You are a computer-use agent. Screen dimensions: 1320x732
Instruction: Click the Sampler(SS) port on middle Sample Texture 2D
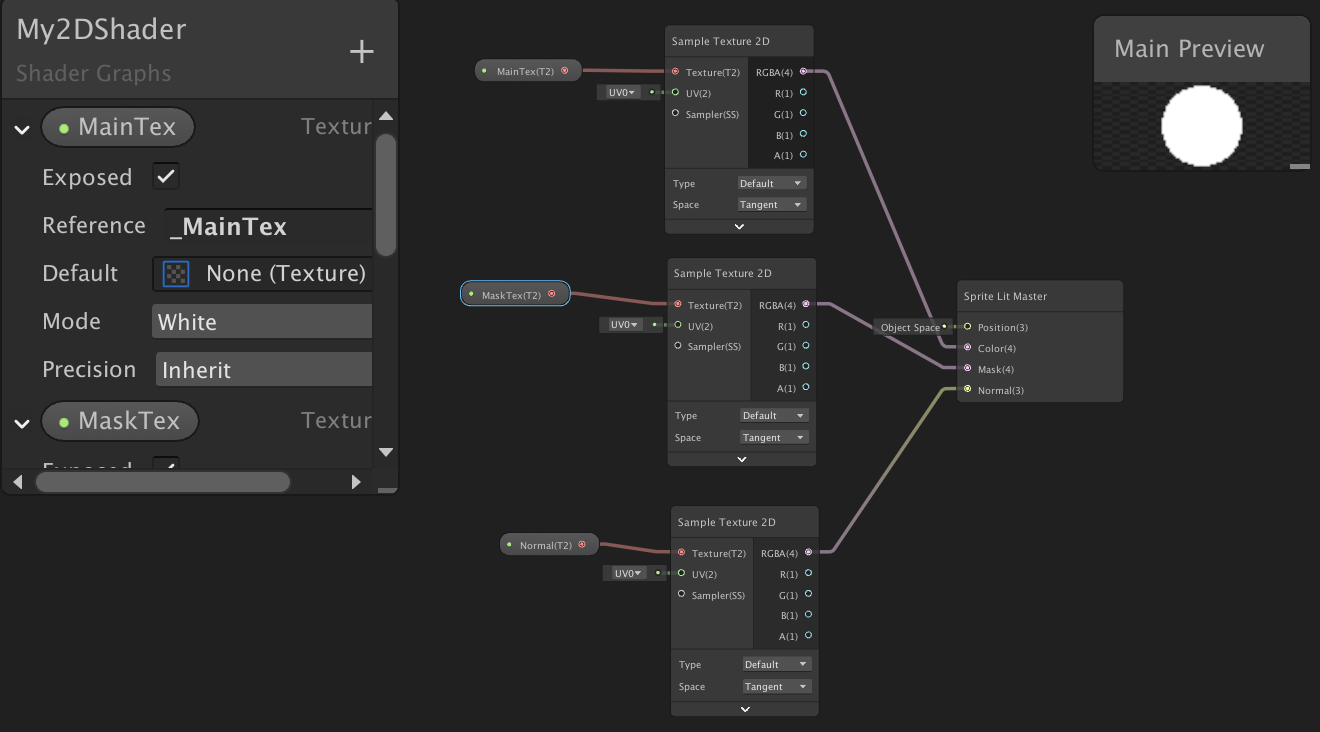pos(680,346)
